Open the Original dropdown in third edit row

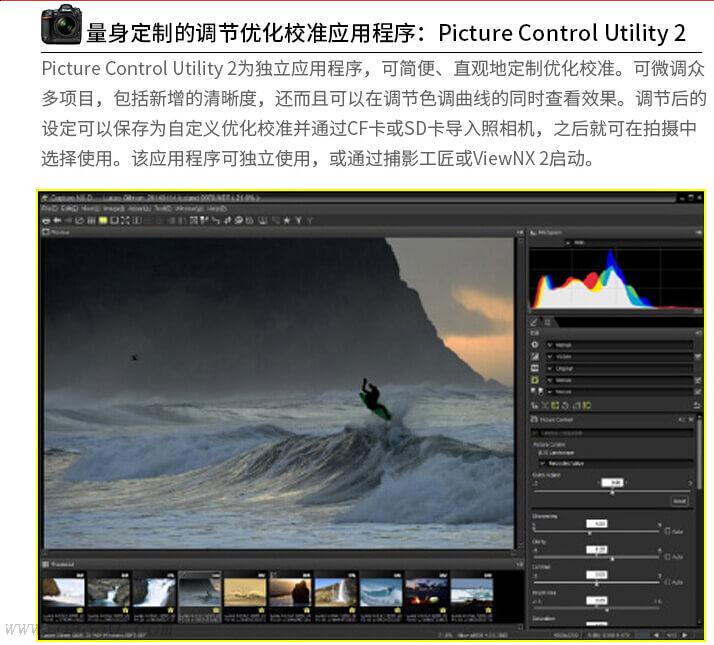[619, 368]
